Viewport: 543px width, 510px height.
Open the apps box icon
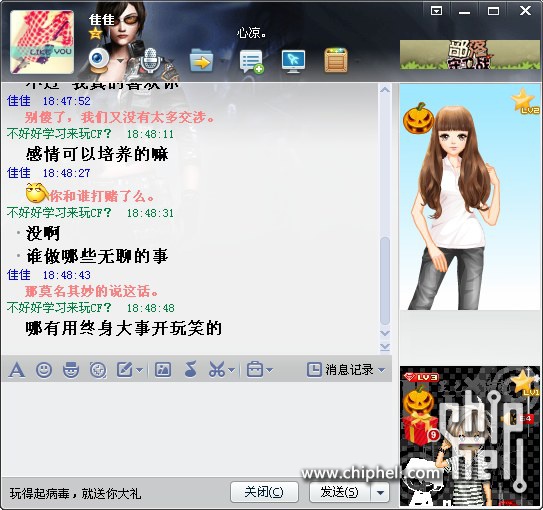pos(336,61)
